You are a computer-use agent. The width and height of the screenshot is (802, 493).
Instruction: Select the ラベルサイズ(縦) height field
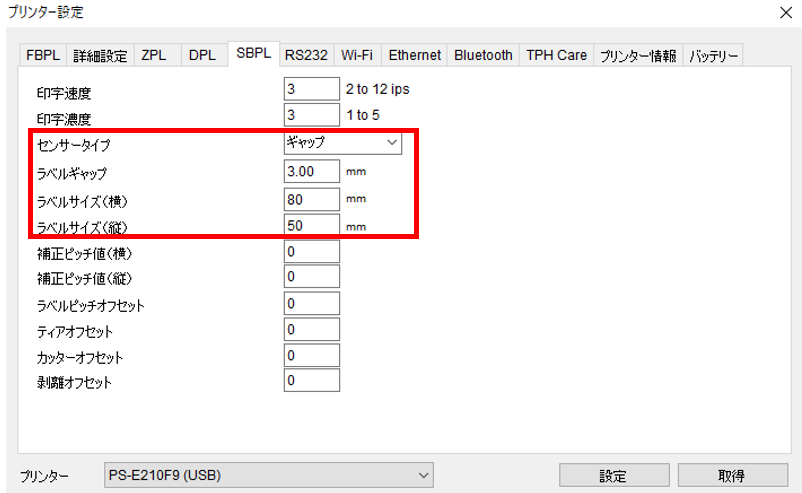(x=311, y=226)
